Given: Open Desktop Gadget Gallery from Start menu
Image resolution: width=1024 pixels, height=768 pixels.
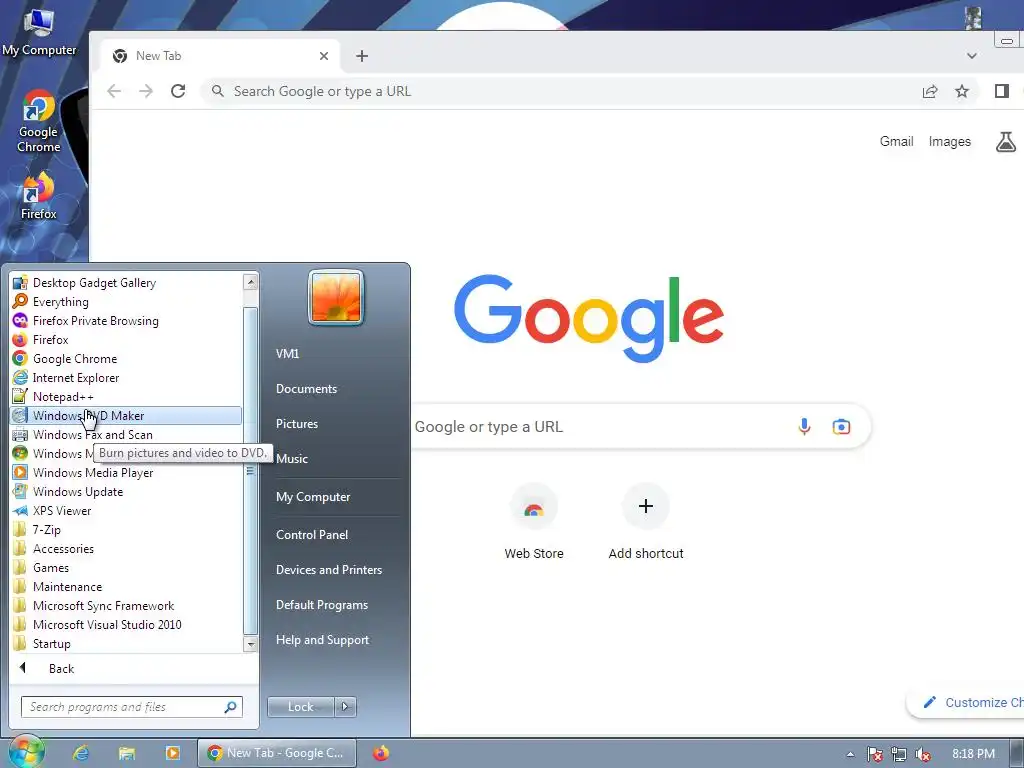Looking at the screenshot, I should pyautogui.click(x=126, y=283).
